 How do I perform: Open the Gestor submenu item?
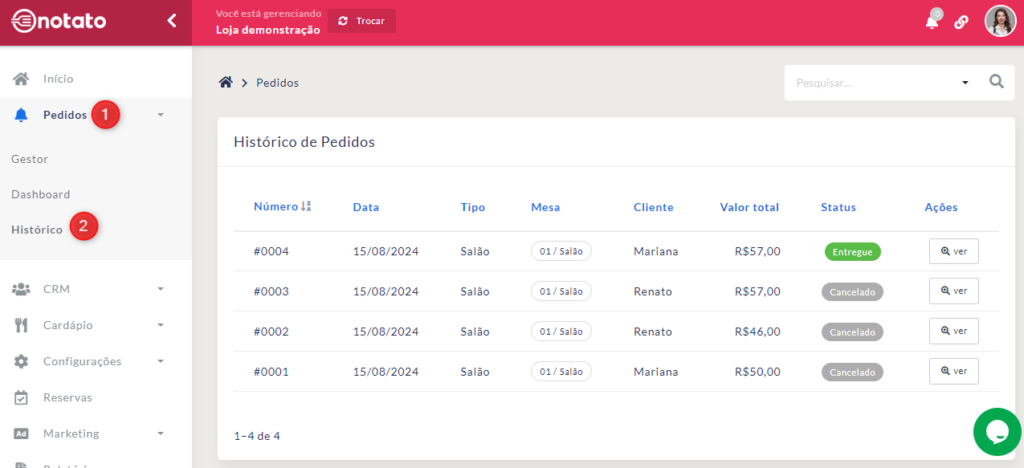click(30, 159)
